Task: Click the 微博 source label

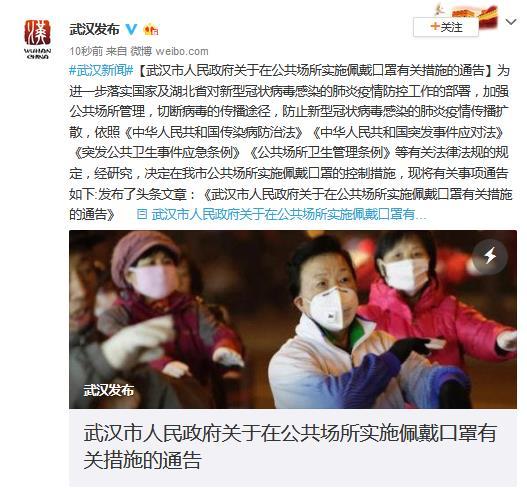Action: 141,51
